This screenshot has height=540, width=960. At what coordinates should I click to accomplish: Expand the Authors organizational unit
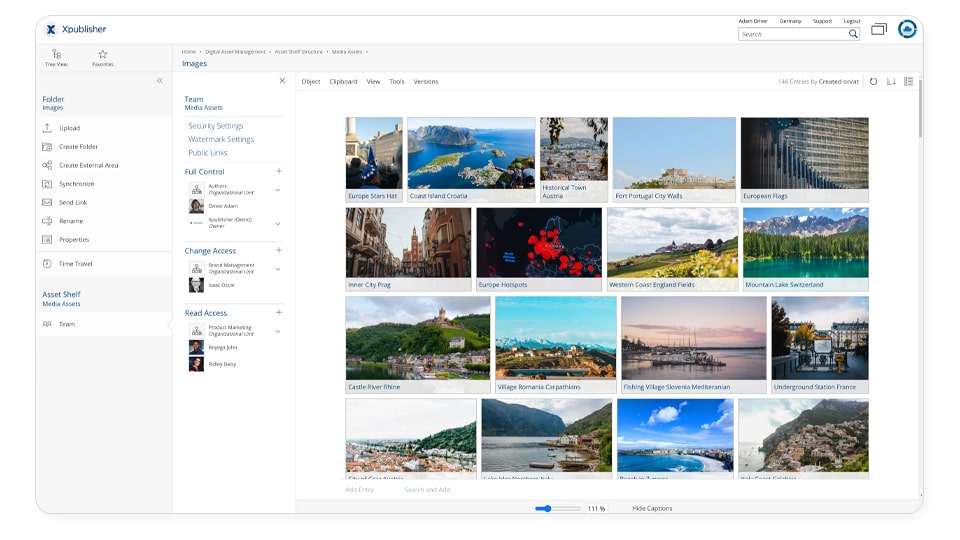(x=278, y=190)
